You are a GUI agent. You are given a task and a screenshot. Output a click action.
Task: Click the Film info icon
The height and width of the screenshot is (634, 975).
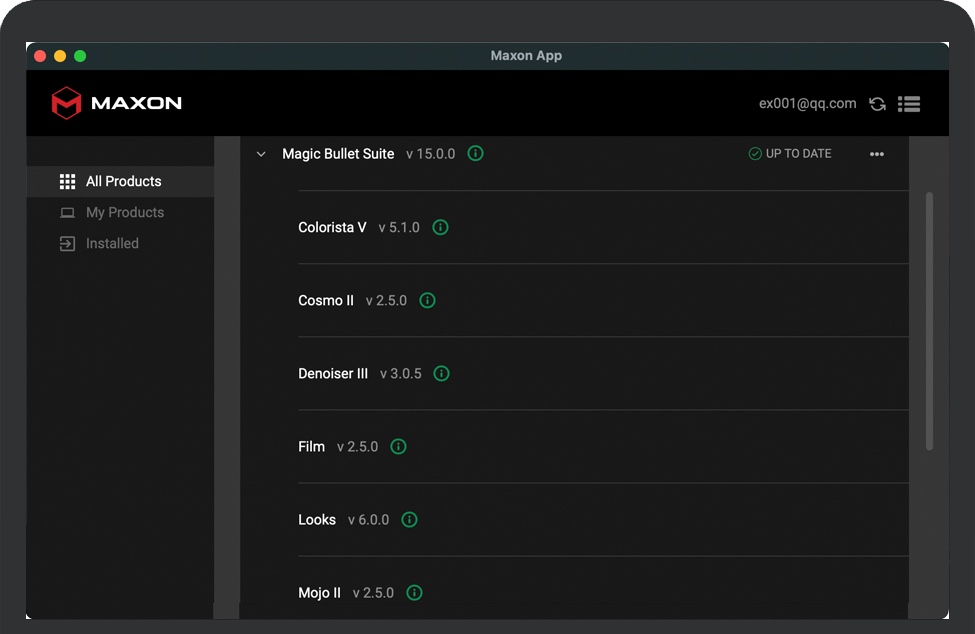coord(398,446)
